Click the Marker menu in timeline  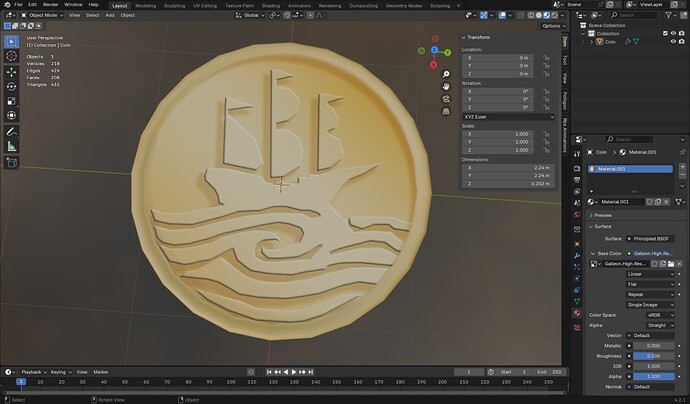click(x=101, y=372)
